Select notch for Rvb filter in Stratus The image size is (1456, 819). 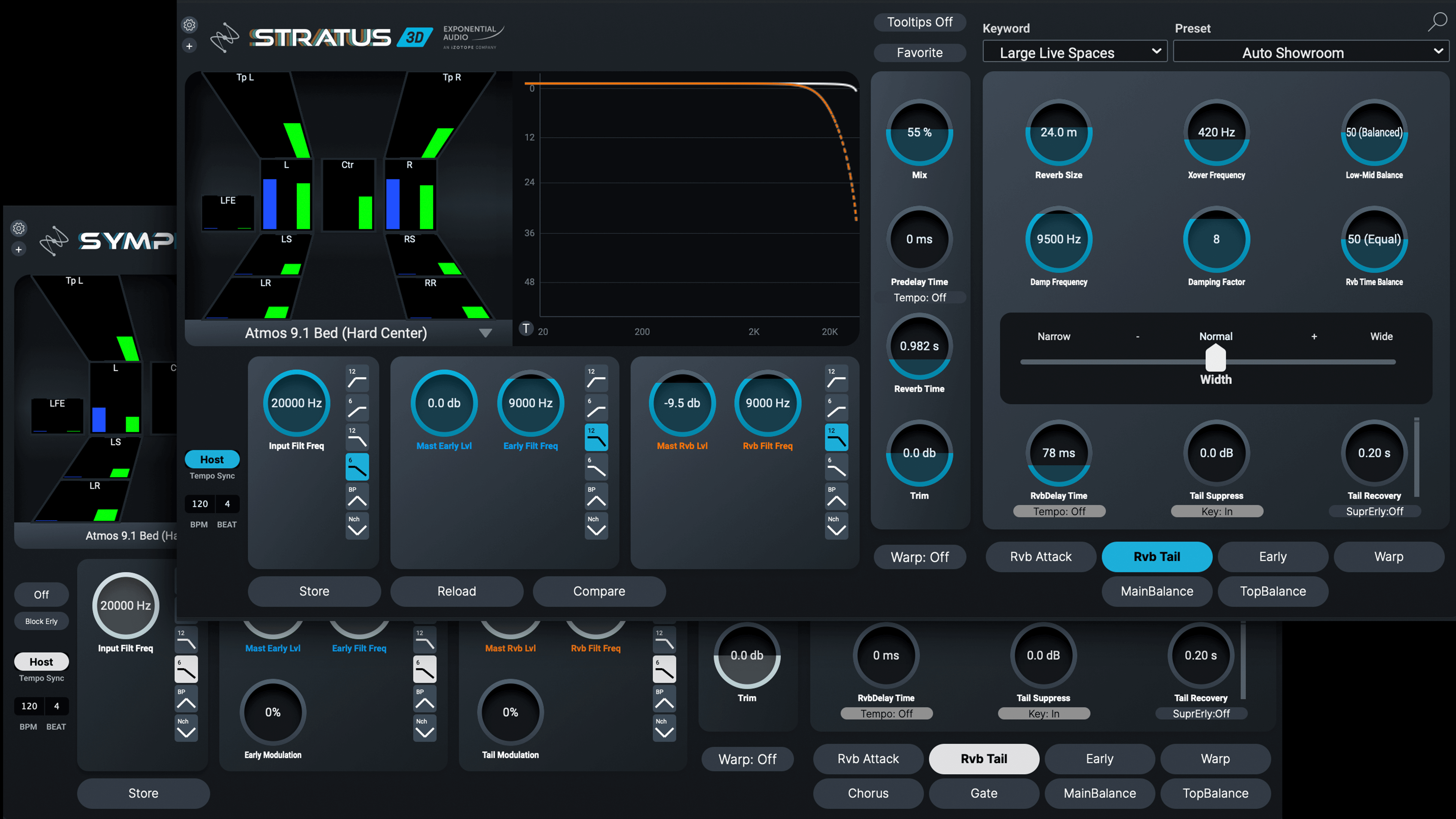point(836,526)
